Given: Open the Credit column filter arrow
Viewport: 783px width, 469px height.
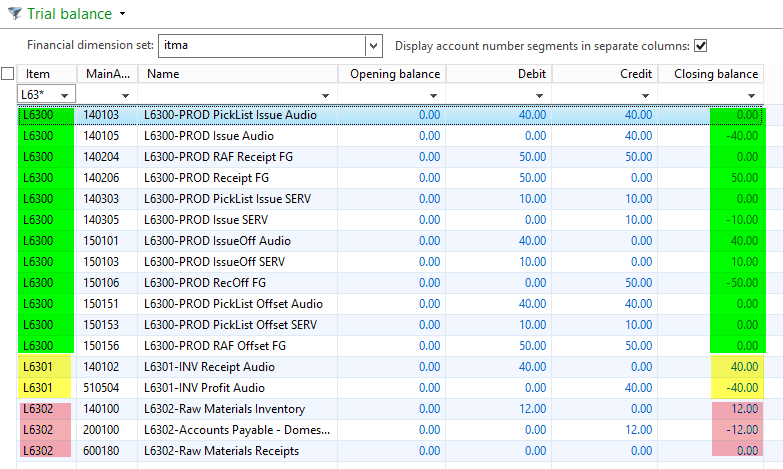Looking at the screenshot, I should pyautogui.click(x=647, y=94).
